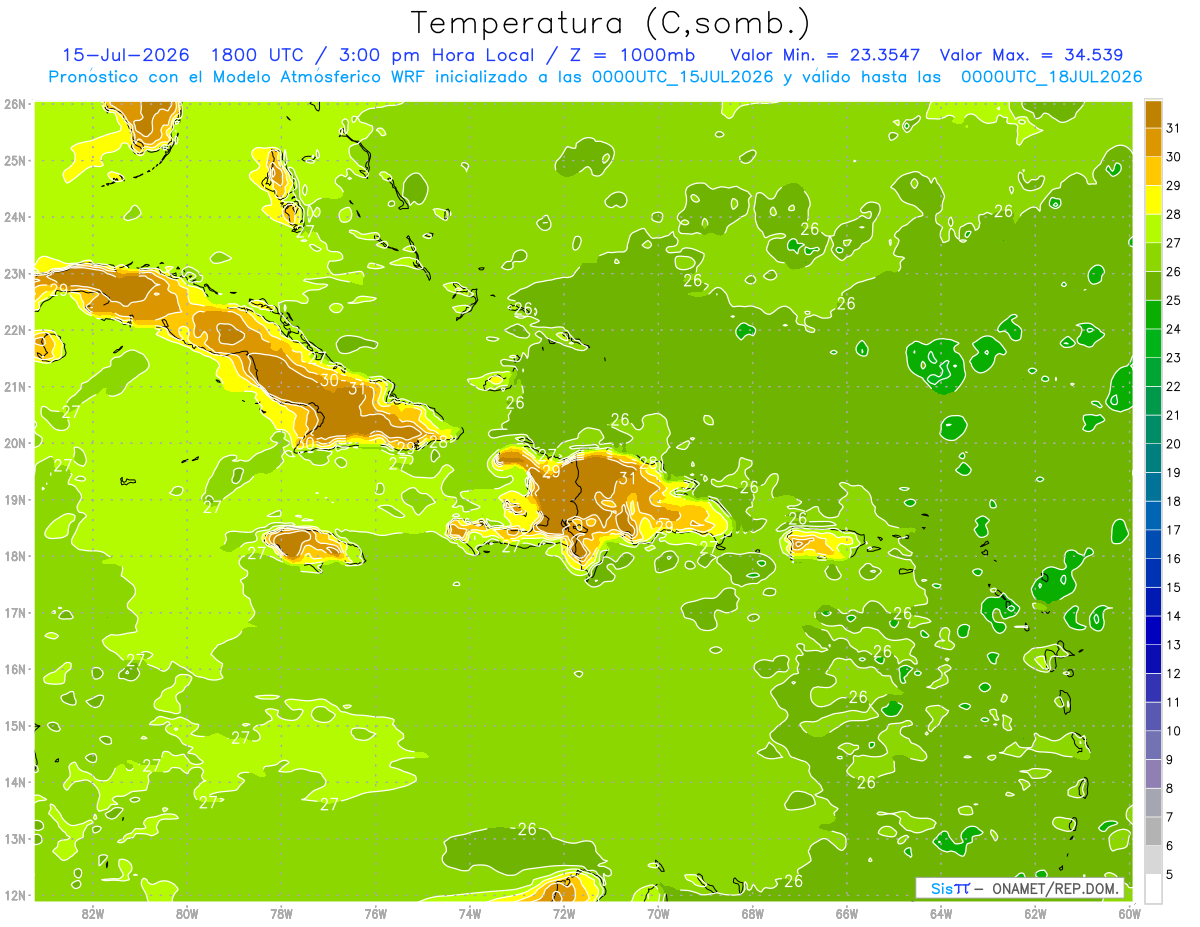Image resolution: width=1200 pixels, height=927 pixels.
Task: Click legend scale value "20" beside colorbar
Action: click(1174, 443)
